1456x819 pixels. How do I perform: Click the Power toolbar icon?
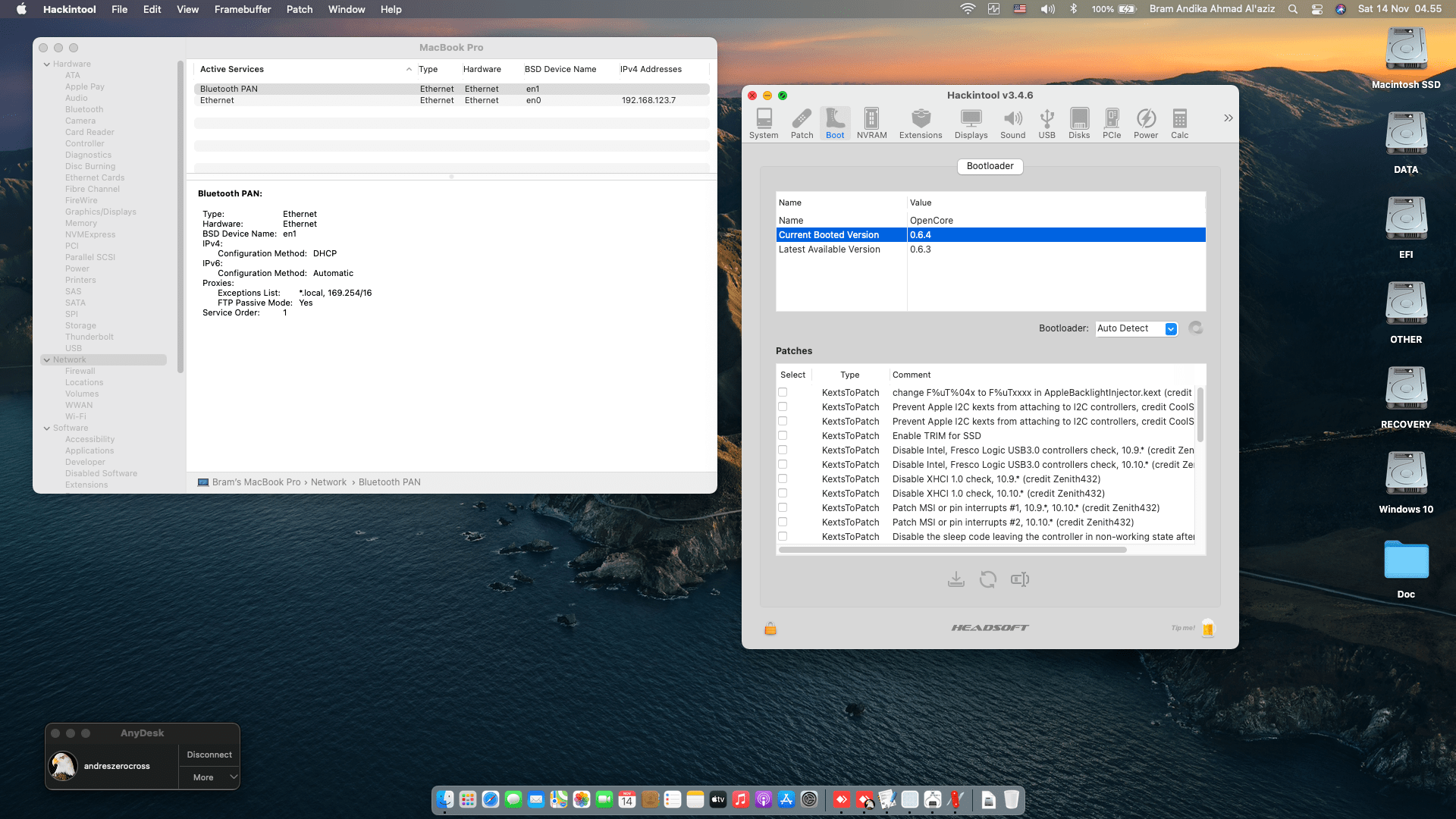pyautogui.click(x=1145, y=123)
